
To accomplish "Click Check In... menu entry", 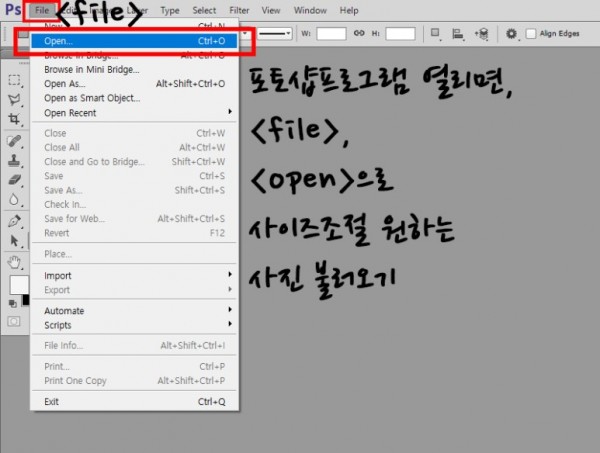I will coord(134,204).
